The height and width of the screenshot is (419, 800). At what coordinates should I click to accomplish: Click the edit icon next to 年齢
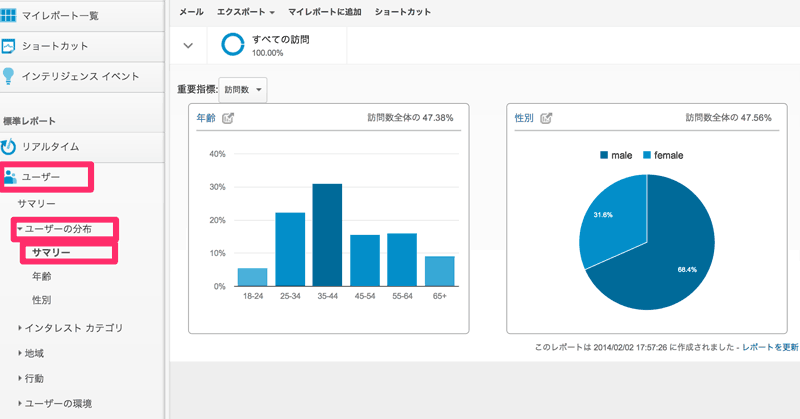228,118
